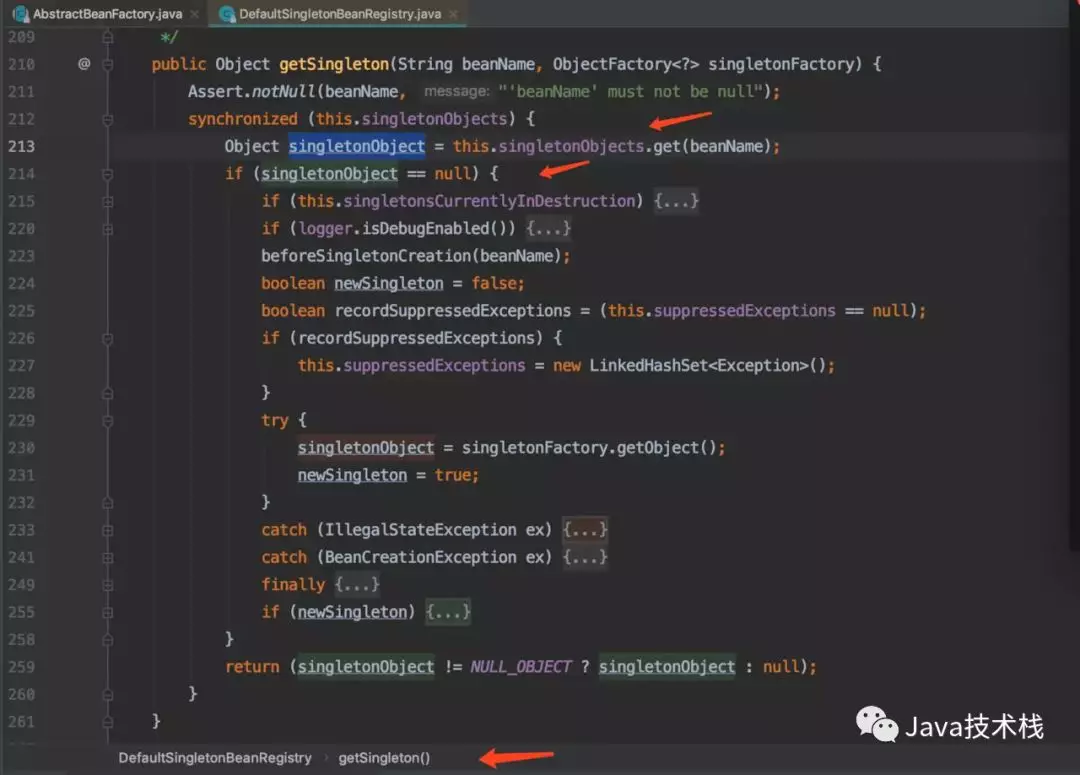
Task: Click line number 259 in gutter
Action: point(21,667)
